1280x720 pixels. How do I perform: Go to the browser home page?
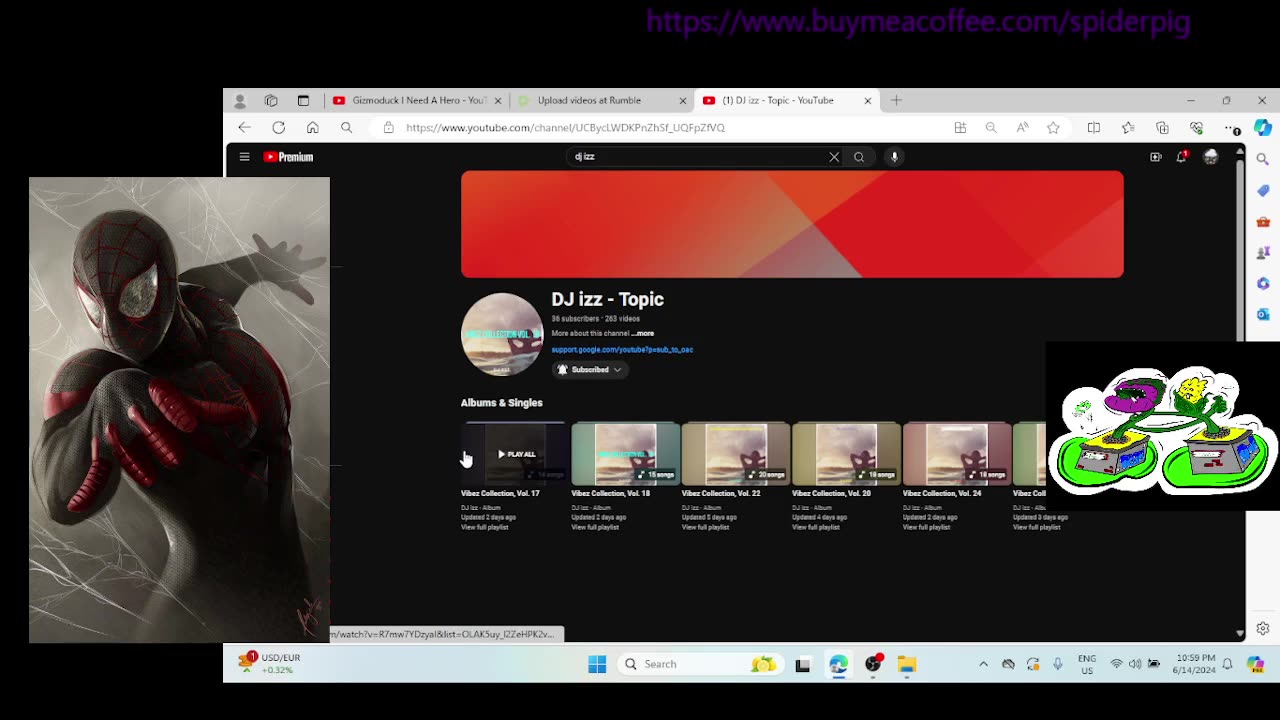pyautogui.click(x=313, y=127)
